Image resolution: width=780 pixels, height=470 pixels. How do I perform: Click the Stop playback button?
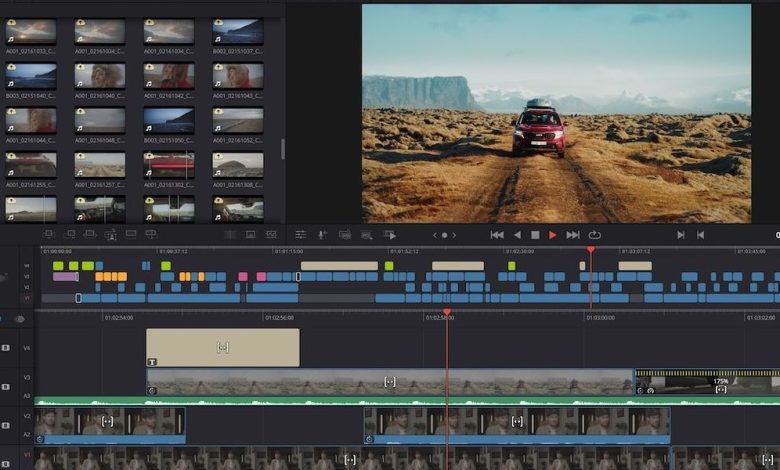click(535, 235)
